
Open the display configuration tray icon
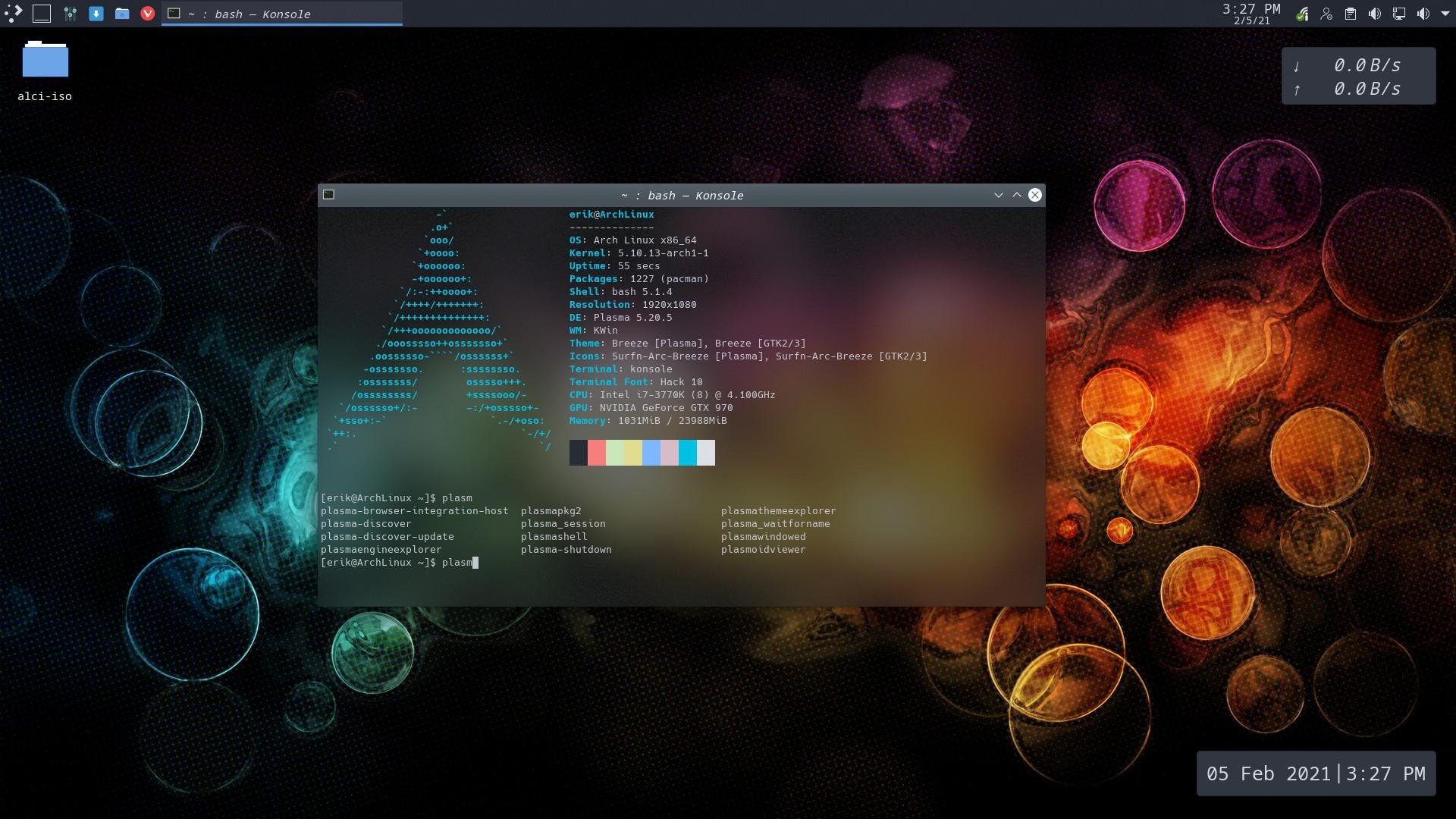point(1399,13)
